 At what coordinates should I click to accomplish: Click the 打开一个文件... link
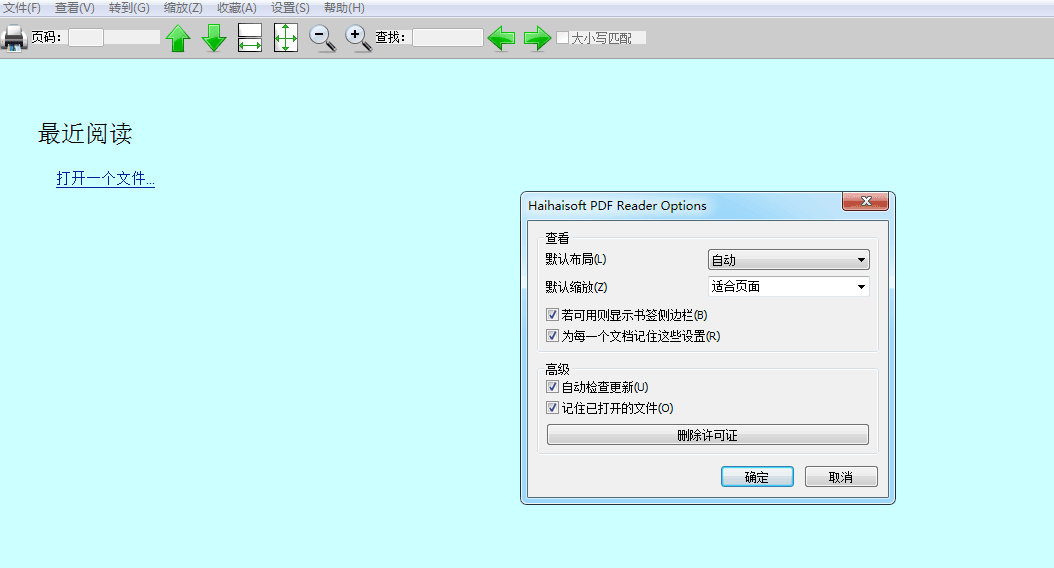click(x=106, y=178)
